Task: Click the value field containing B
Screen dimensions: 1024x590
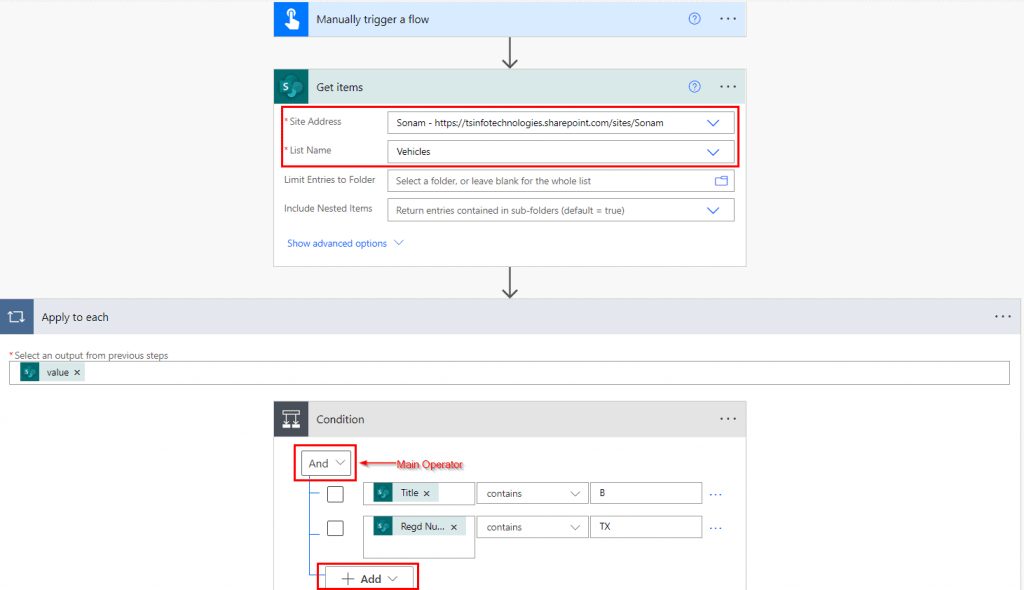Action: pos(646,493)
